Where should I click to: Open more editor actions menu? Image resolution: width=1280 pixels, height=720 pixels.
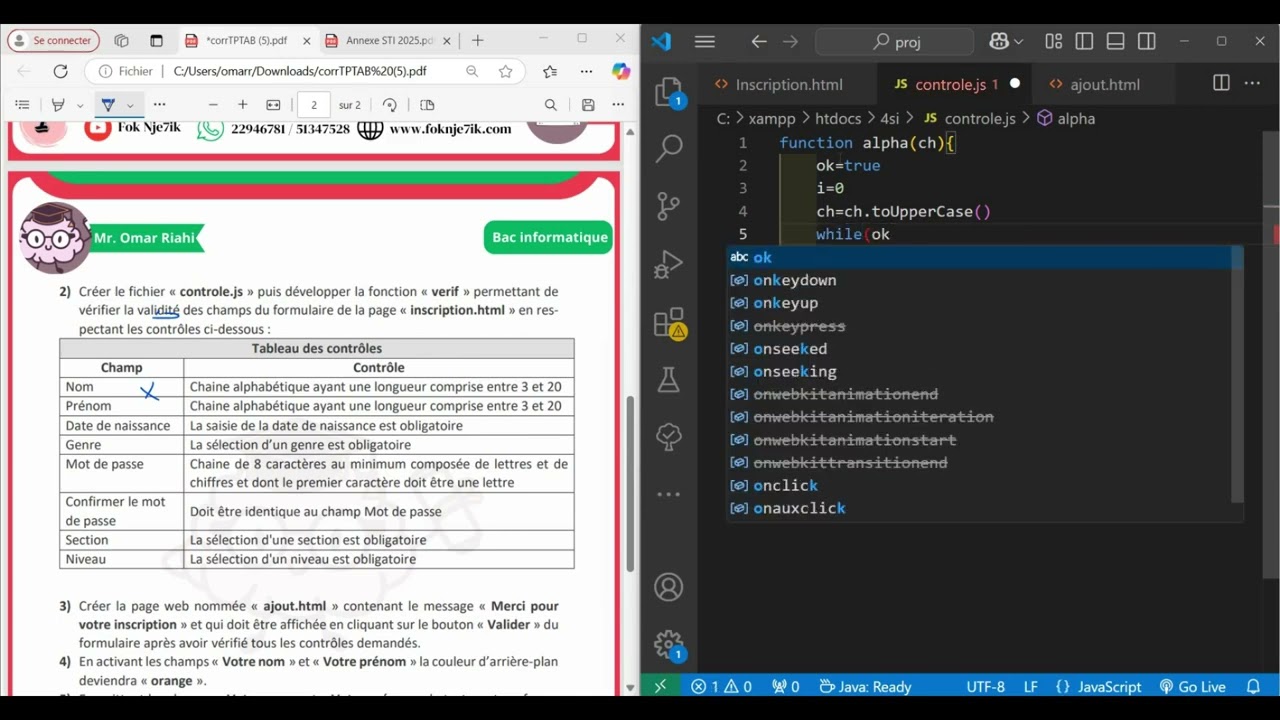(x=1252, y=83)
